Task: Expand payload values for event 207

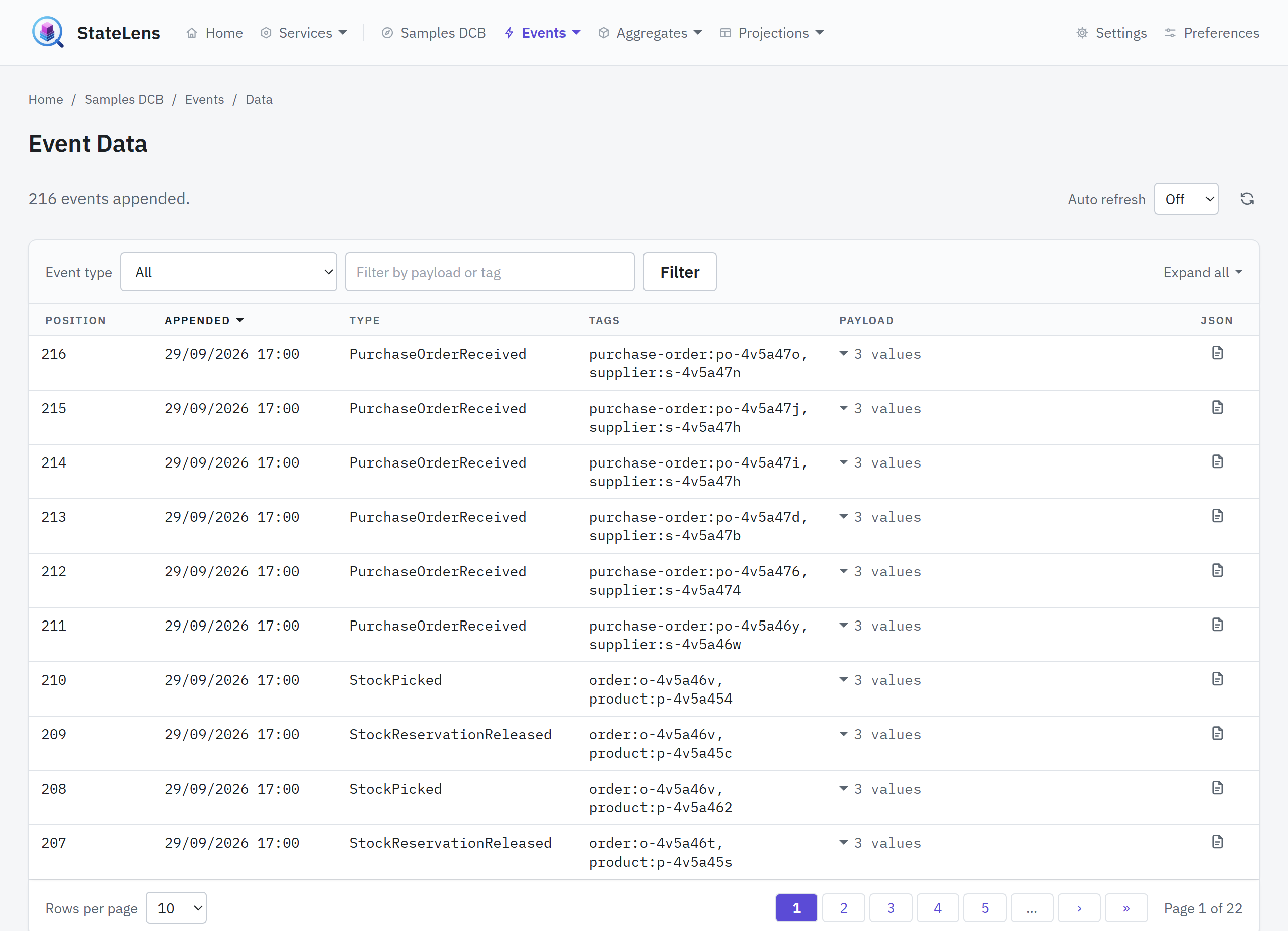Action: (880, 843)
